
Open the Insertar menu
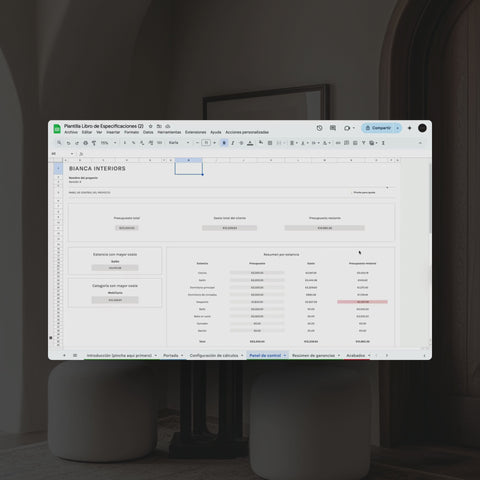[113, 132]
